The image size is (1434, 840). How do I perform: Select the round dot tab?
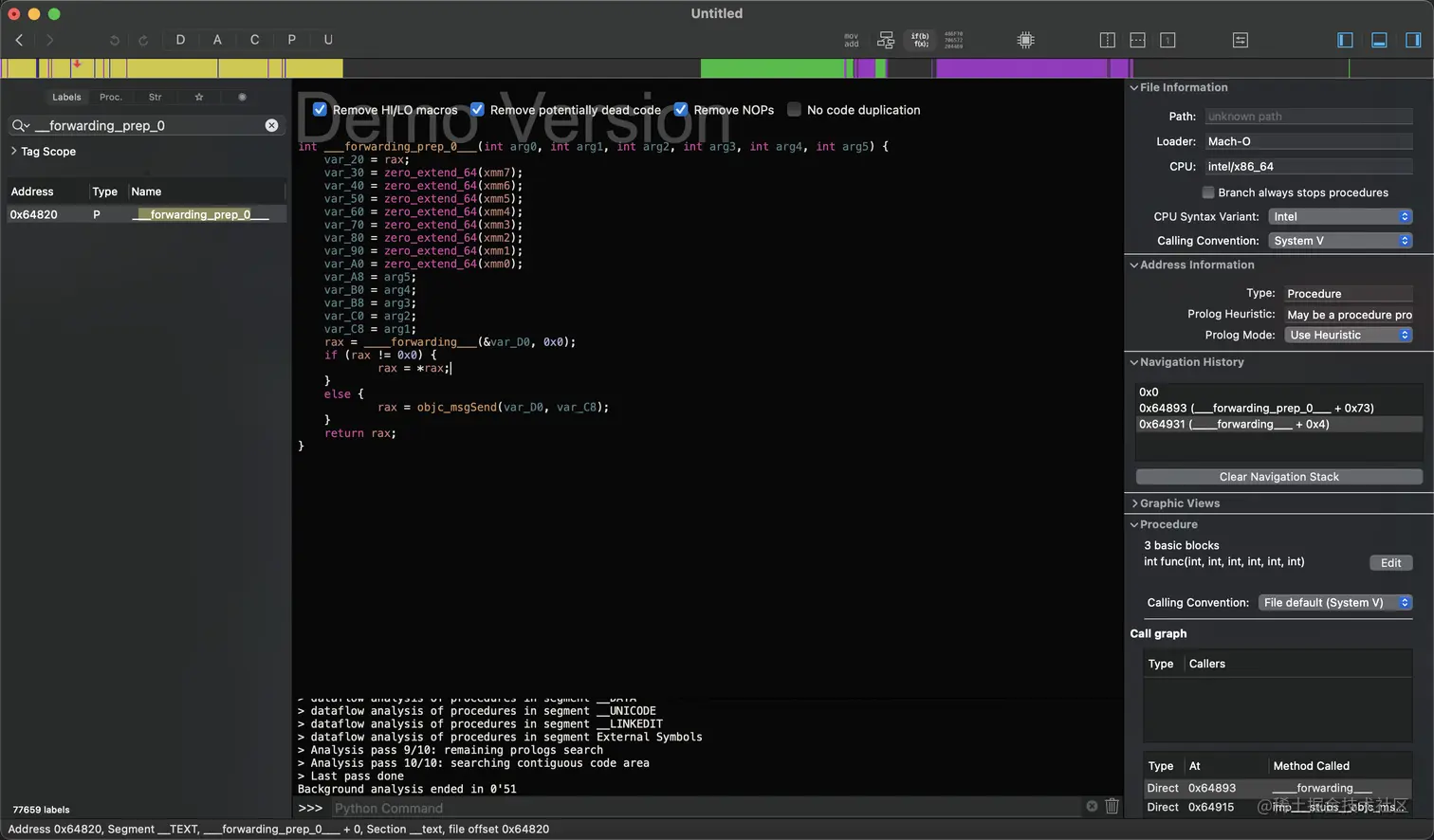pyautogui.click(x=242, y=97)
